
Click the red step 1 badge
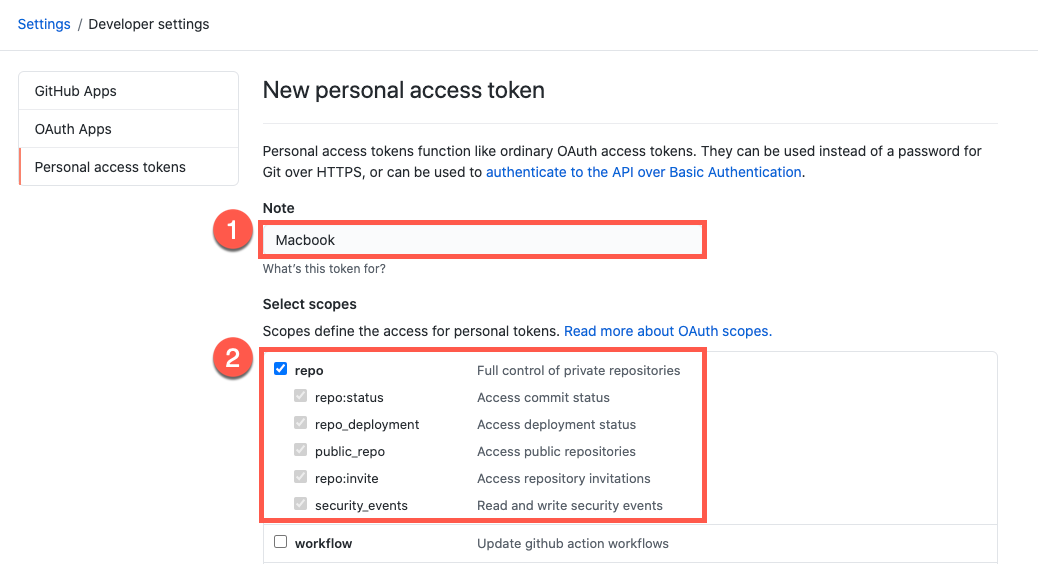click(233, 232)
